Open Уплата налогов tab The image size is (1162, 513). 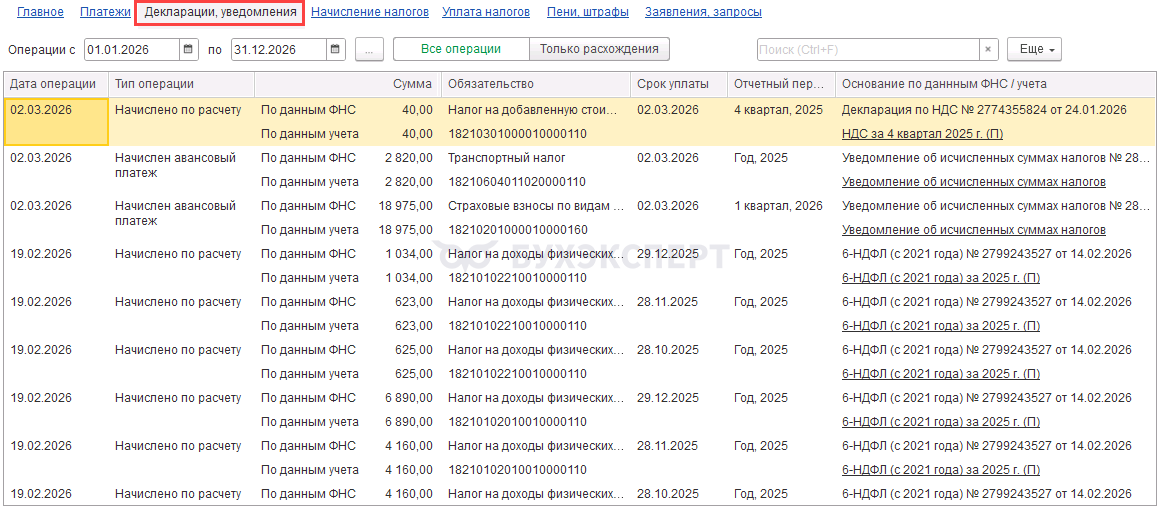pos(485,12)
